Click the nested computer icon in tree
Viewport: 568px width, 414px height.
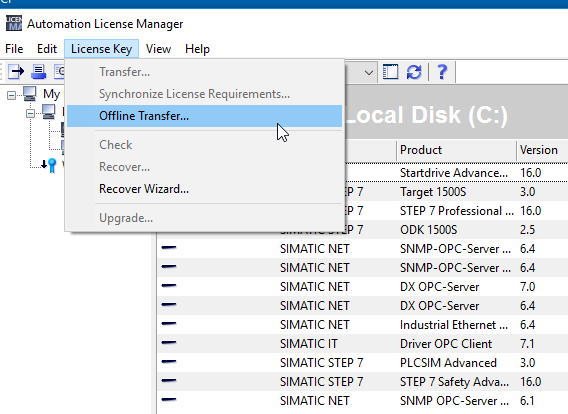[x=49, y=112]
